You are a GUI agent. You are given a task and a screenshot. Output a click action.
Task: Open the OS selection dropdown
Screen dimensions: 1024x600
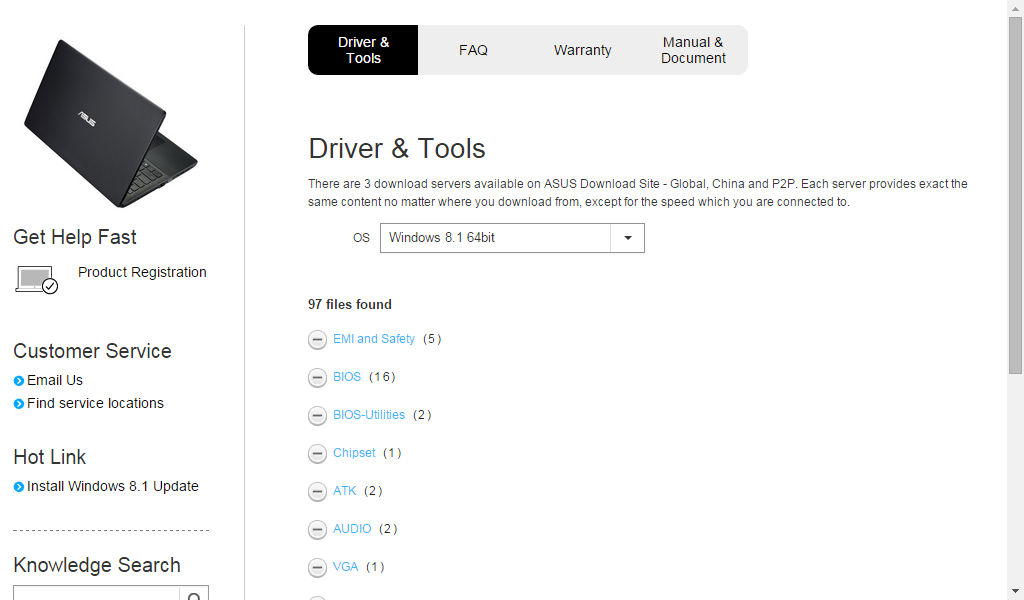(628, 238)
